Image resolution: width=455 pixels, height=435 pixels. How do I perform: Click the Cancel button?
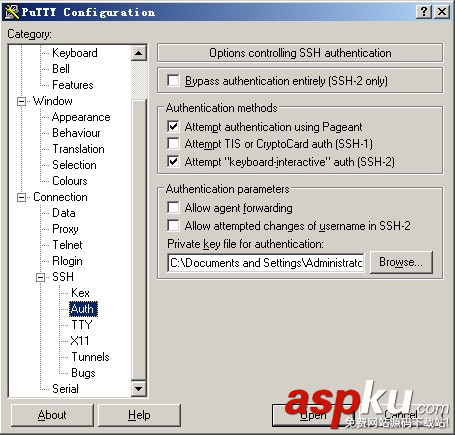[x=400, y=415]
